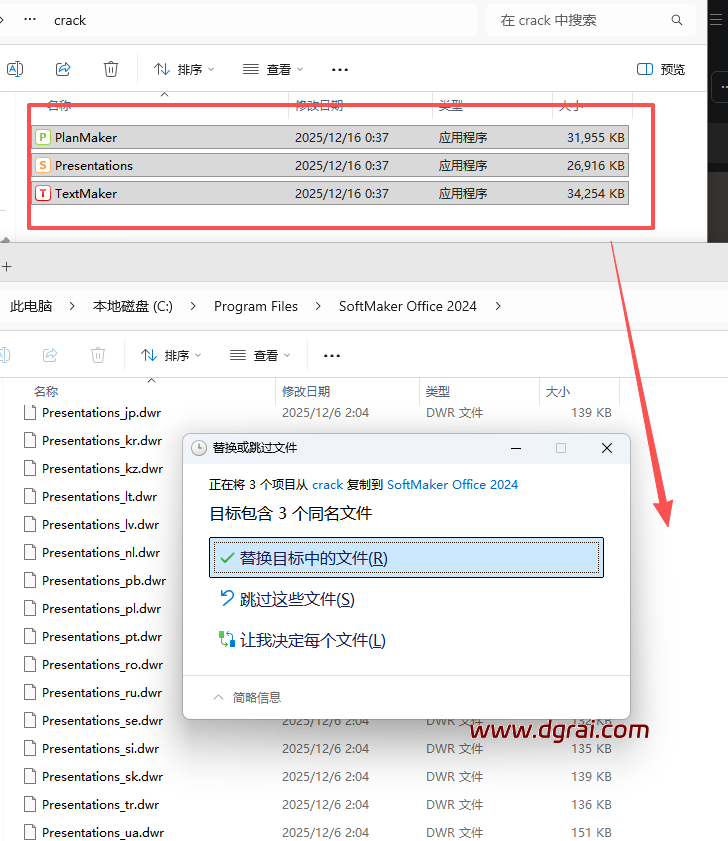728x841 pixels.
Task: Select crack in the address bar
Action: [70, 20]
